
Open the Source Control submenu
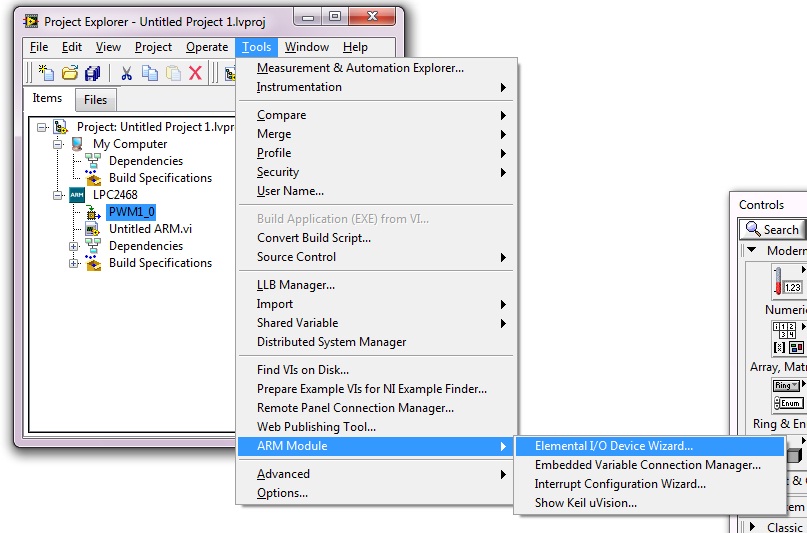point(378,257)
